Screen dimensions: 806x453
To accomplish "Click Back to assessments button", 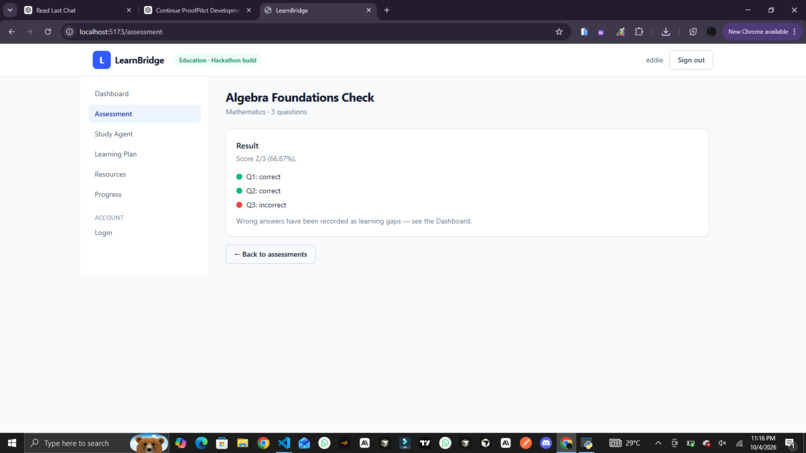I will [270, 254].
